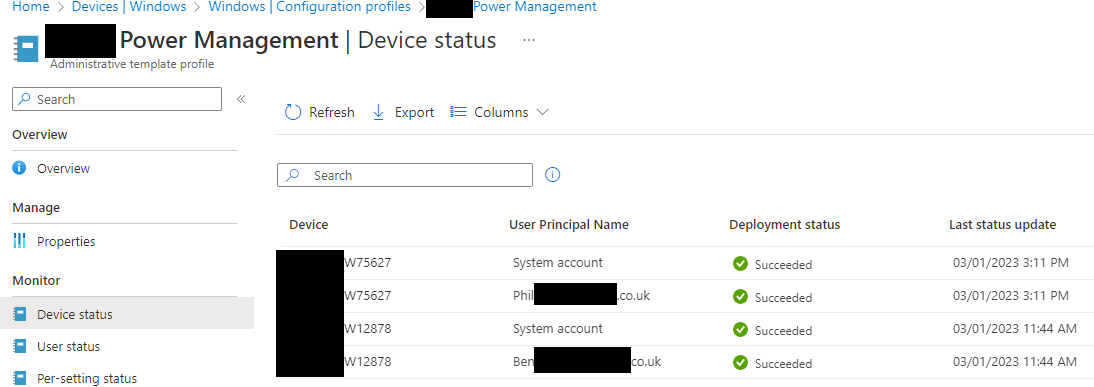Click the Columns list icon
Screen dimensions: 1094x387
458,112
